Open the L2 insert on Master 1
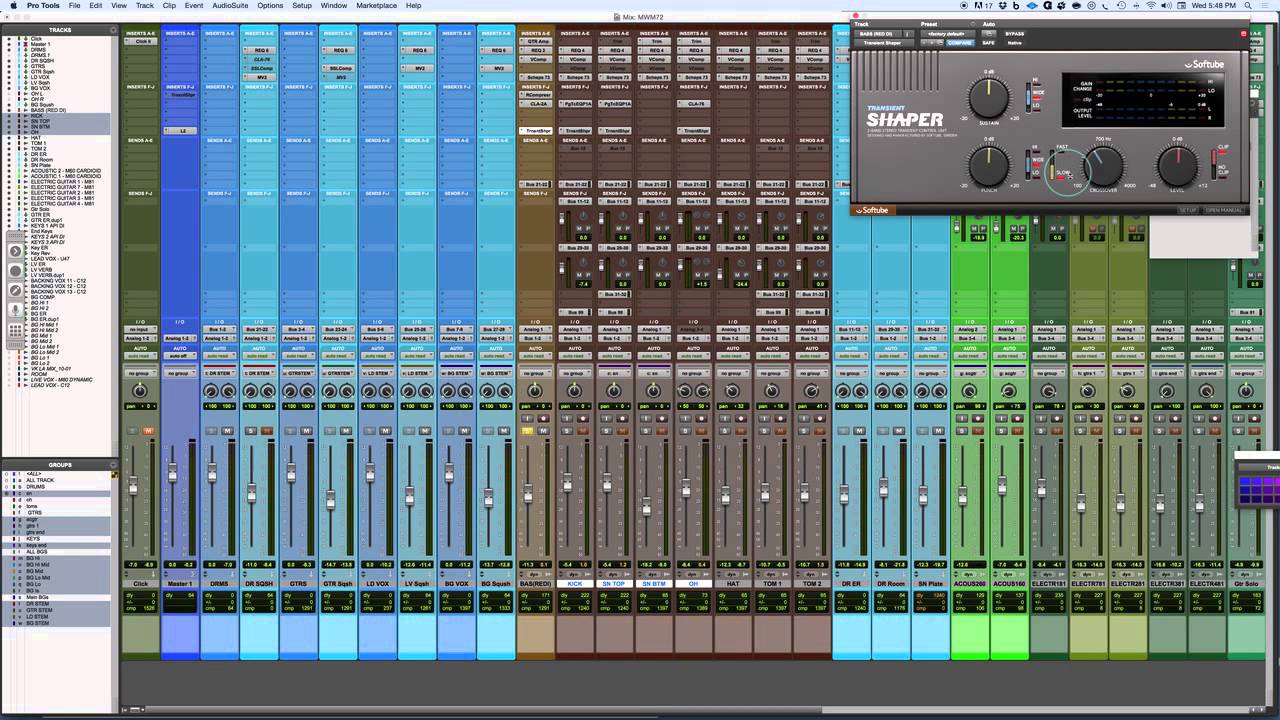The image size is (1280, 720). [x=183, y=131]
